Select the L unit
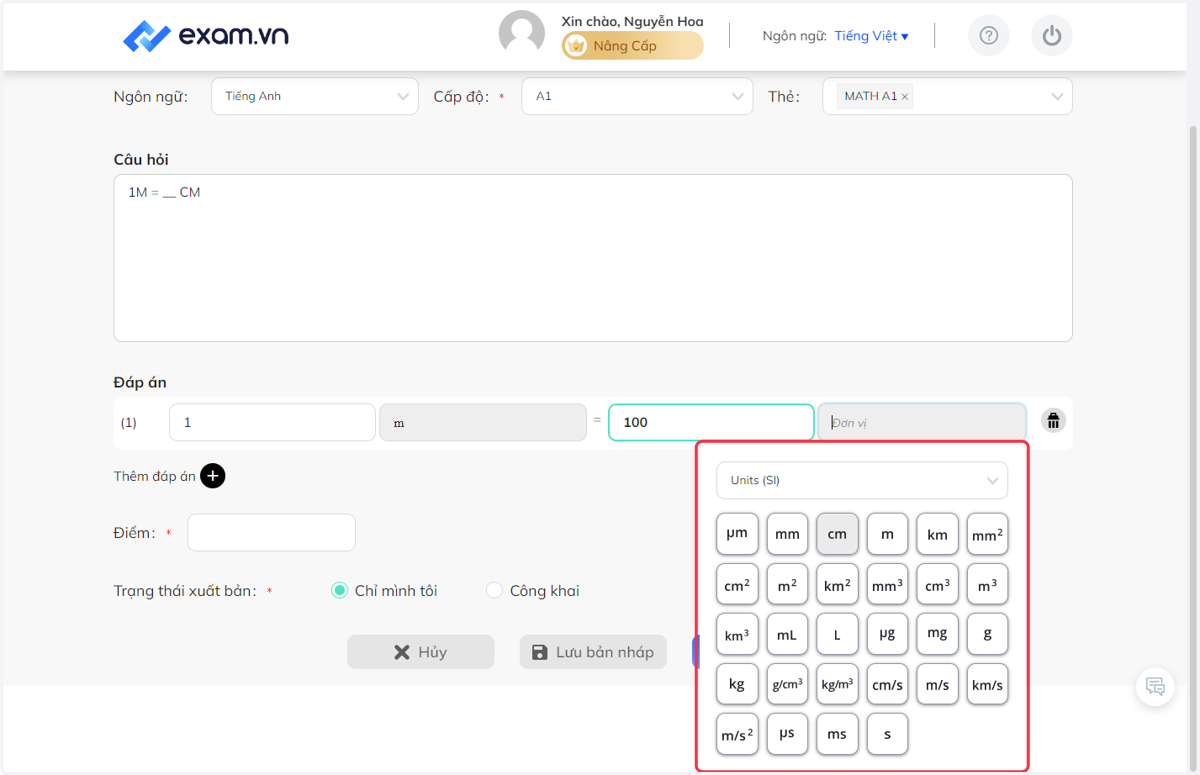Screen dimensions: 1200x775 837,634
